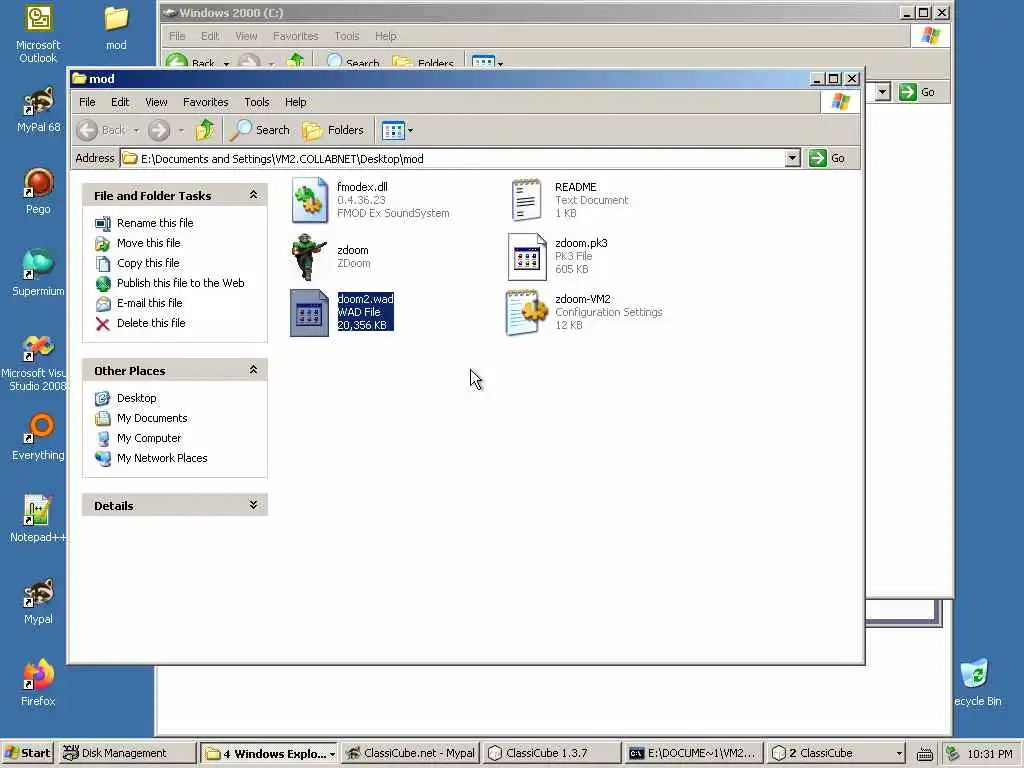Open Tools menu in Windows 2000 (C:) window

tap(347, 36)
